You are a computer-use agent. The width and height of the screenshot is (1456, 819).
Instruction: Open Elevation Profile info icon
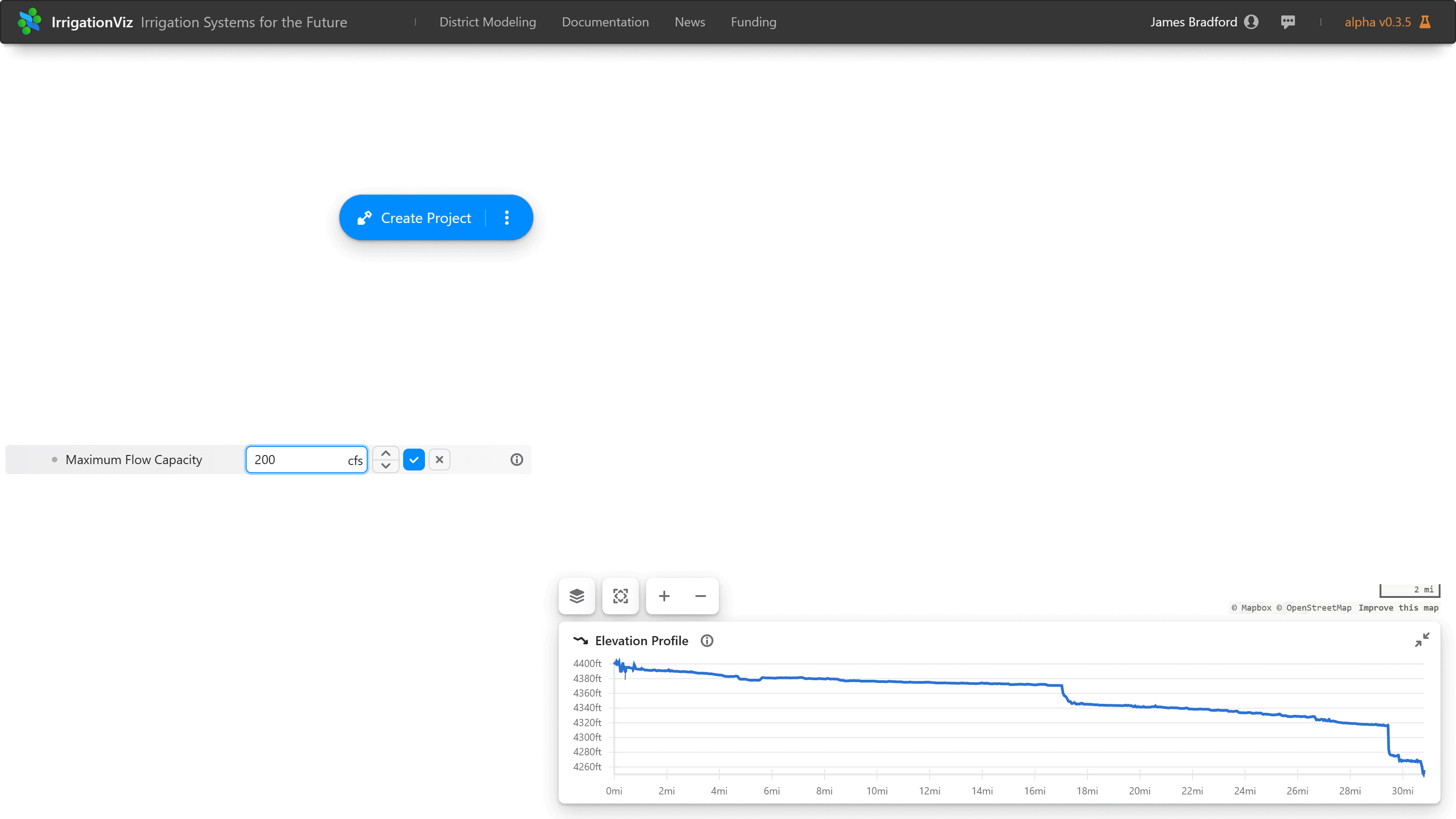(x=707, y=640)
